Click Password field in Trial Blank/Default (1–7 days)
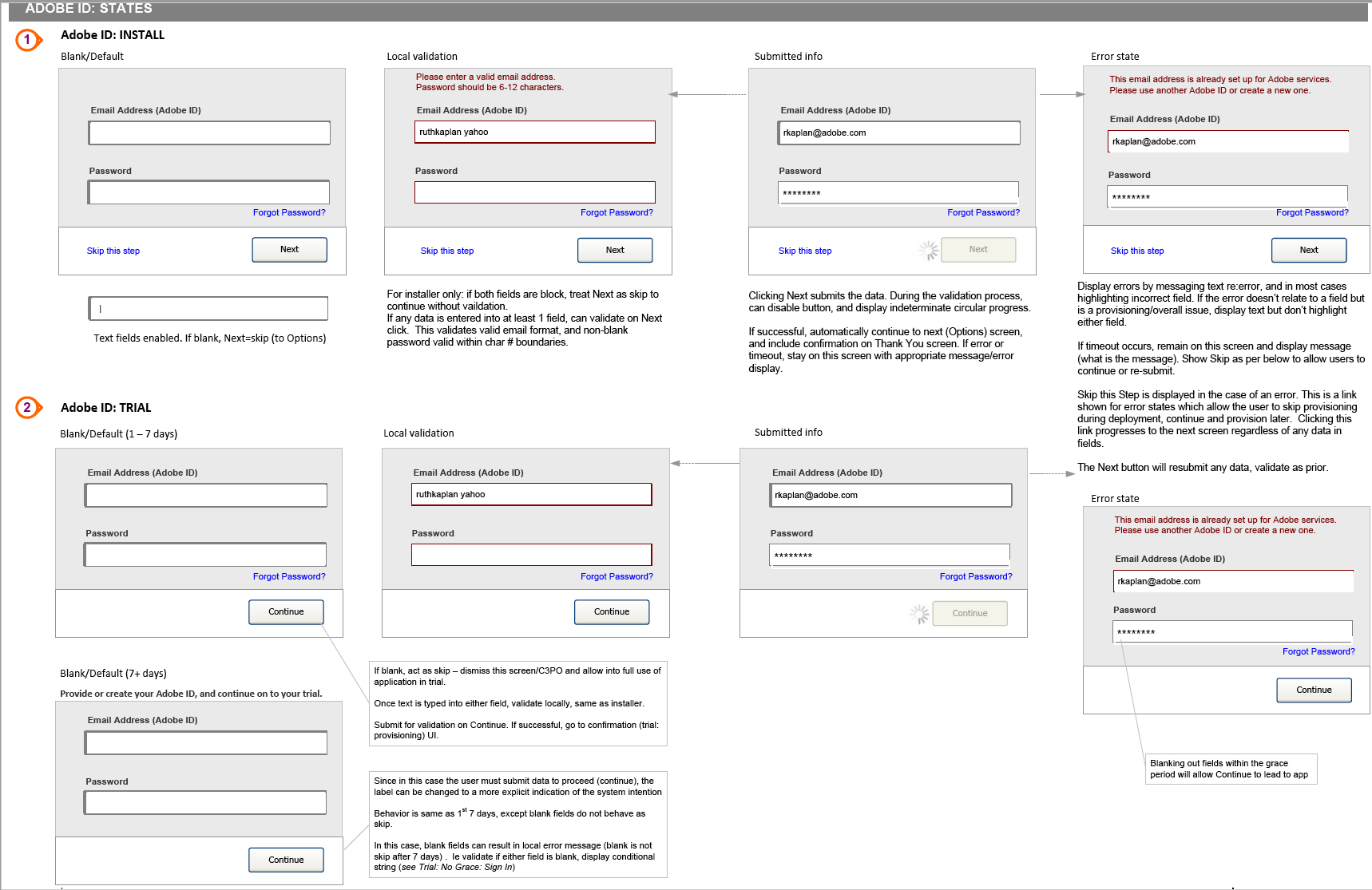Viewport: 1372px width, 890px height. 205,555
